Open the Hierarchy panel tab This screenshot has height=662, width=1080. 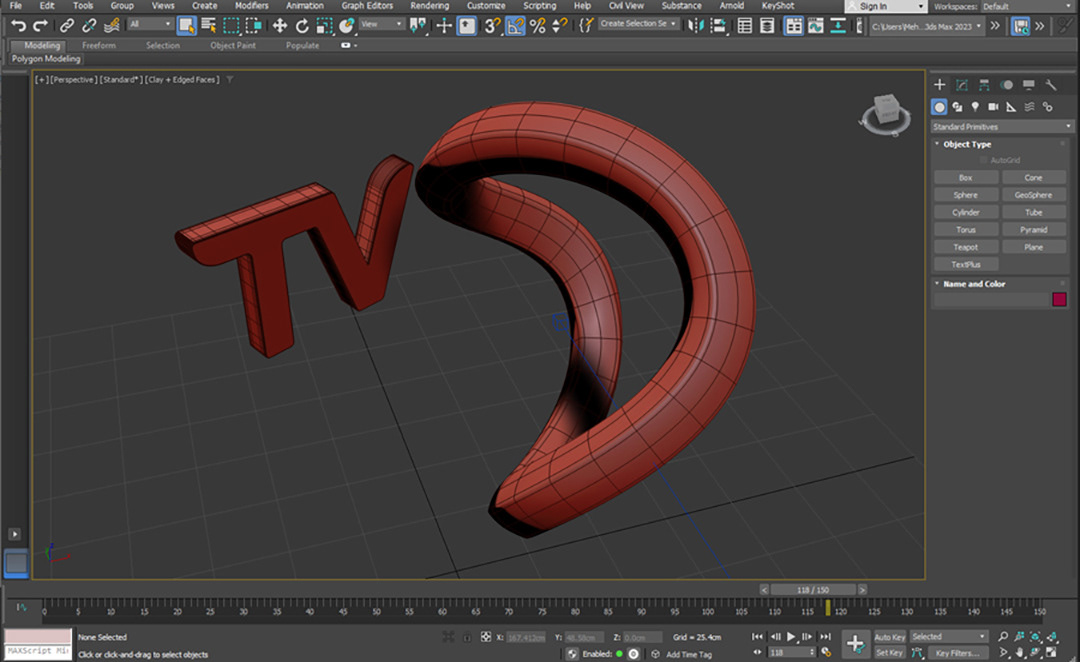pos(984,85)
